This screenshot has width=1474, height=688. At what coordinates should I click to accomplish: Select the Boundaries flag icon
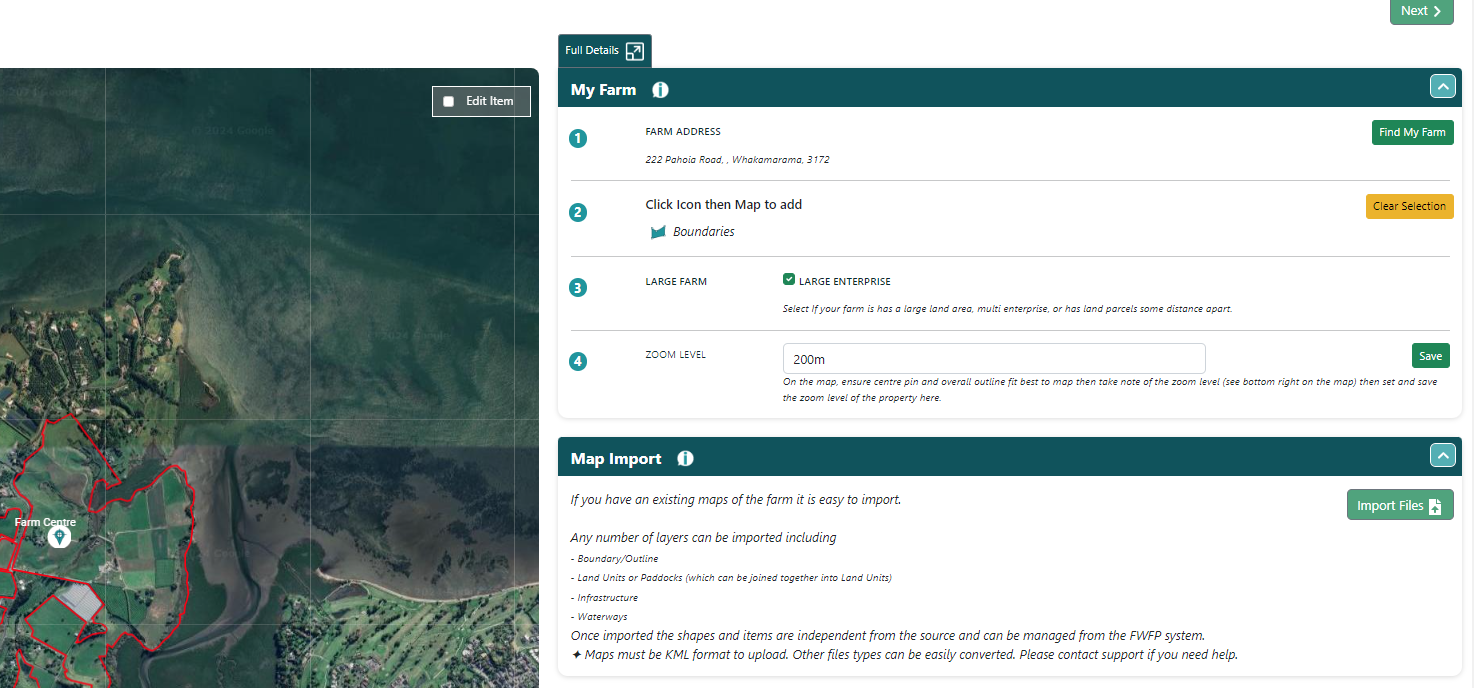(x=658, y=232)
